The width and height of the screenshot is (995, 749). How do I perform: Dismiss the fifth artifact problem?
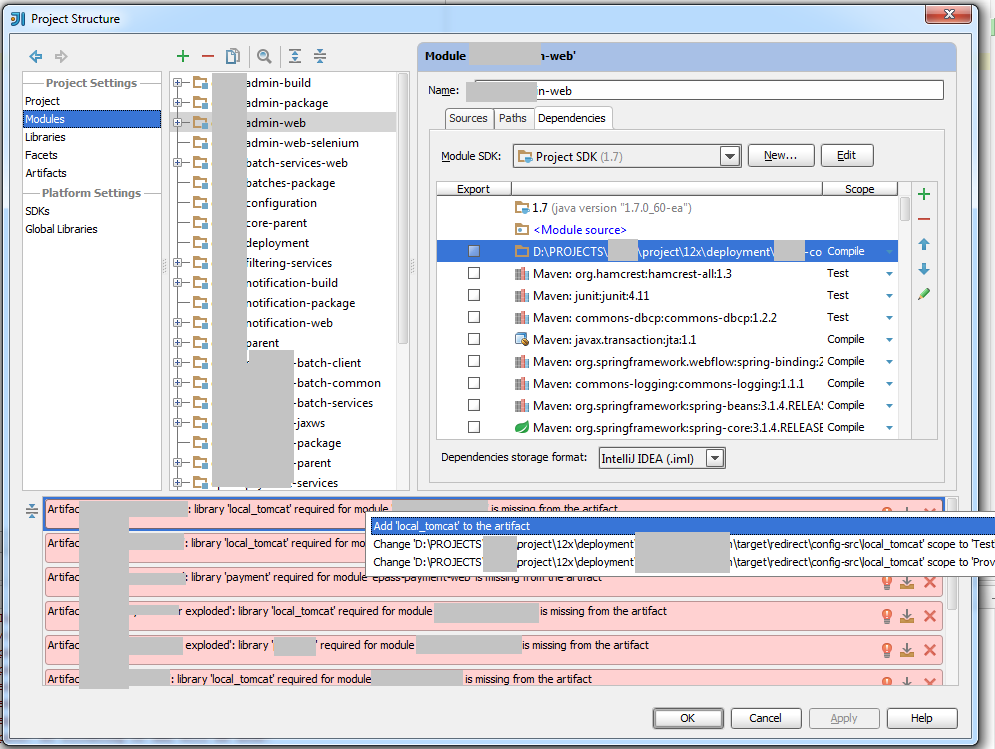pyautogui.click(x=930, y=650)
